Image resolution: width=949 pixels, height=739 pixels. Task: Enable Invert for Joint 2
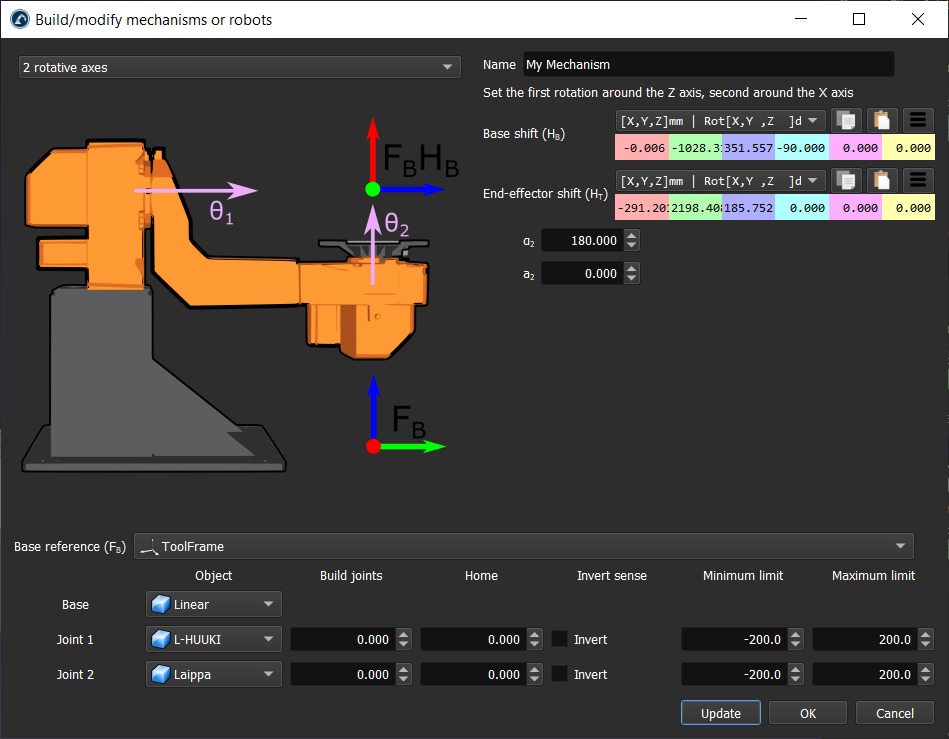(560, 675)
